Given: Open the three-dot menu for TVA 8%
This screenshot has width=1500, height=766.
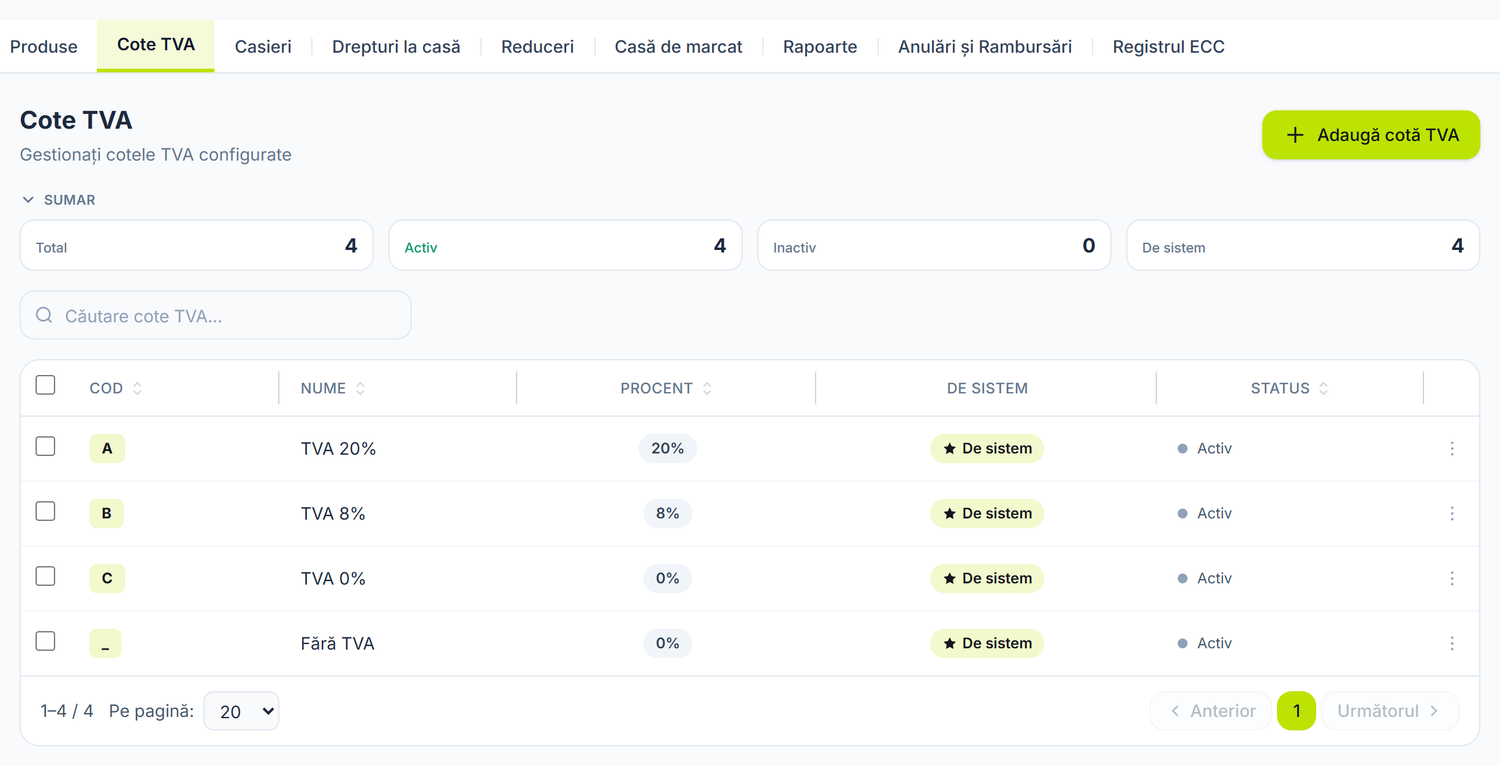Looking at the screenshot, I should coord(1452,514).
